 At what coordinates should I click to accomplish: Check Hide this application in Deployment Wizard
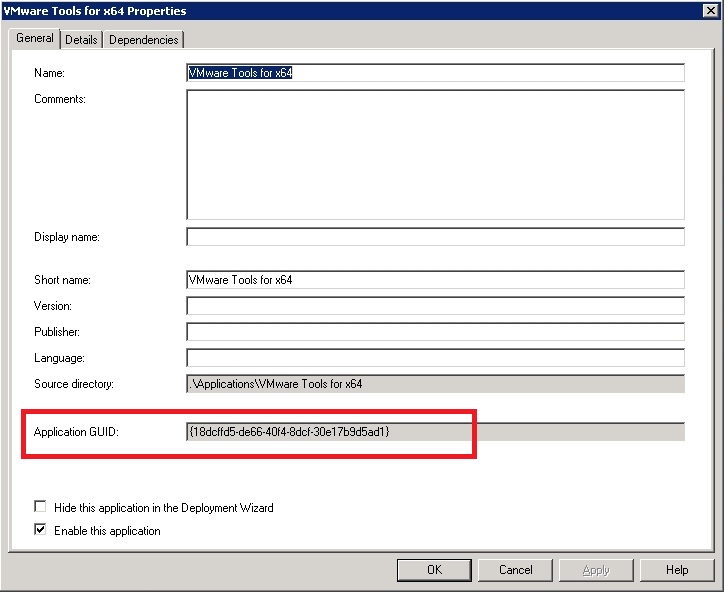(40, 507)
